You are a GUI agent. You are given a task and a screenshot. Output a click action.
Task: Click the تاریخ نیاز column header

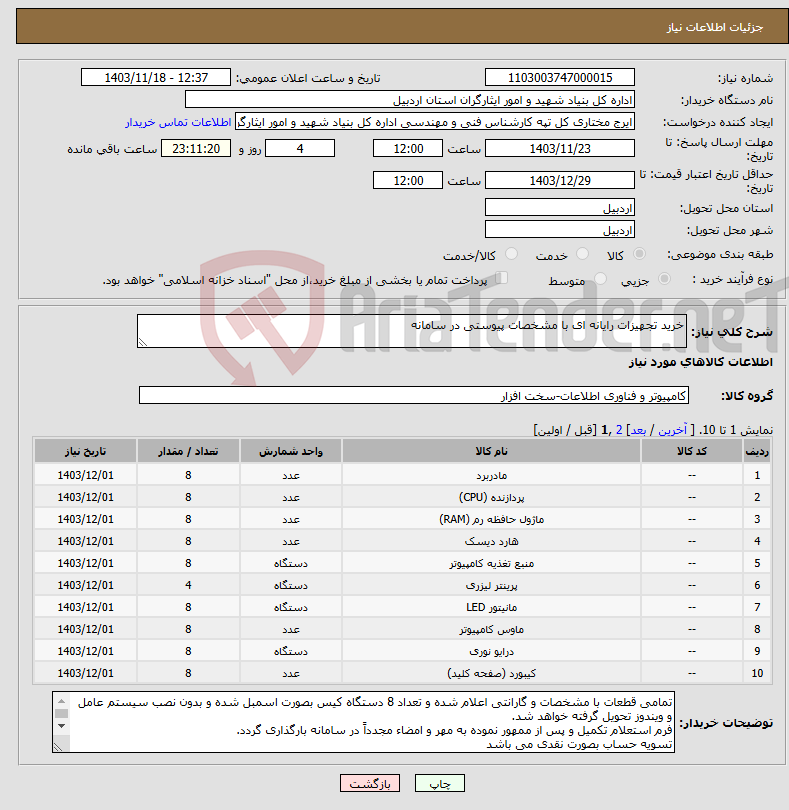(x=85, y=451)
